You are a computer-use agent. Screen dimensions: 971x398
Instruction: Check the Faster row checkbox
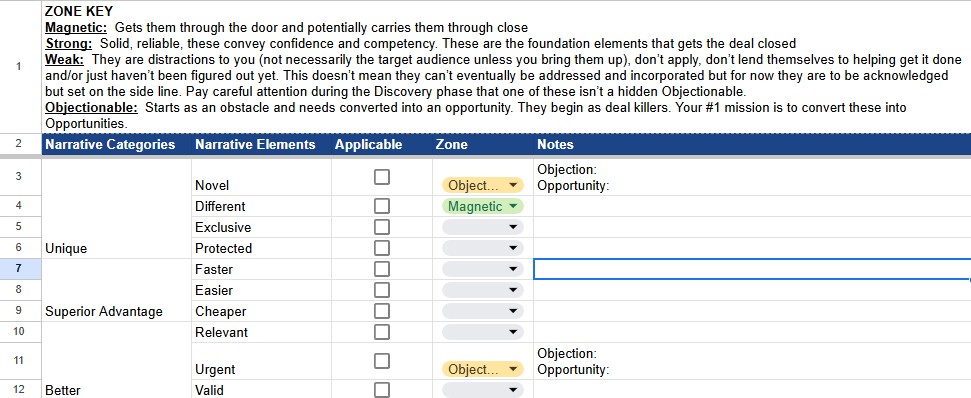382,269
